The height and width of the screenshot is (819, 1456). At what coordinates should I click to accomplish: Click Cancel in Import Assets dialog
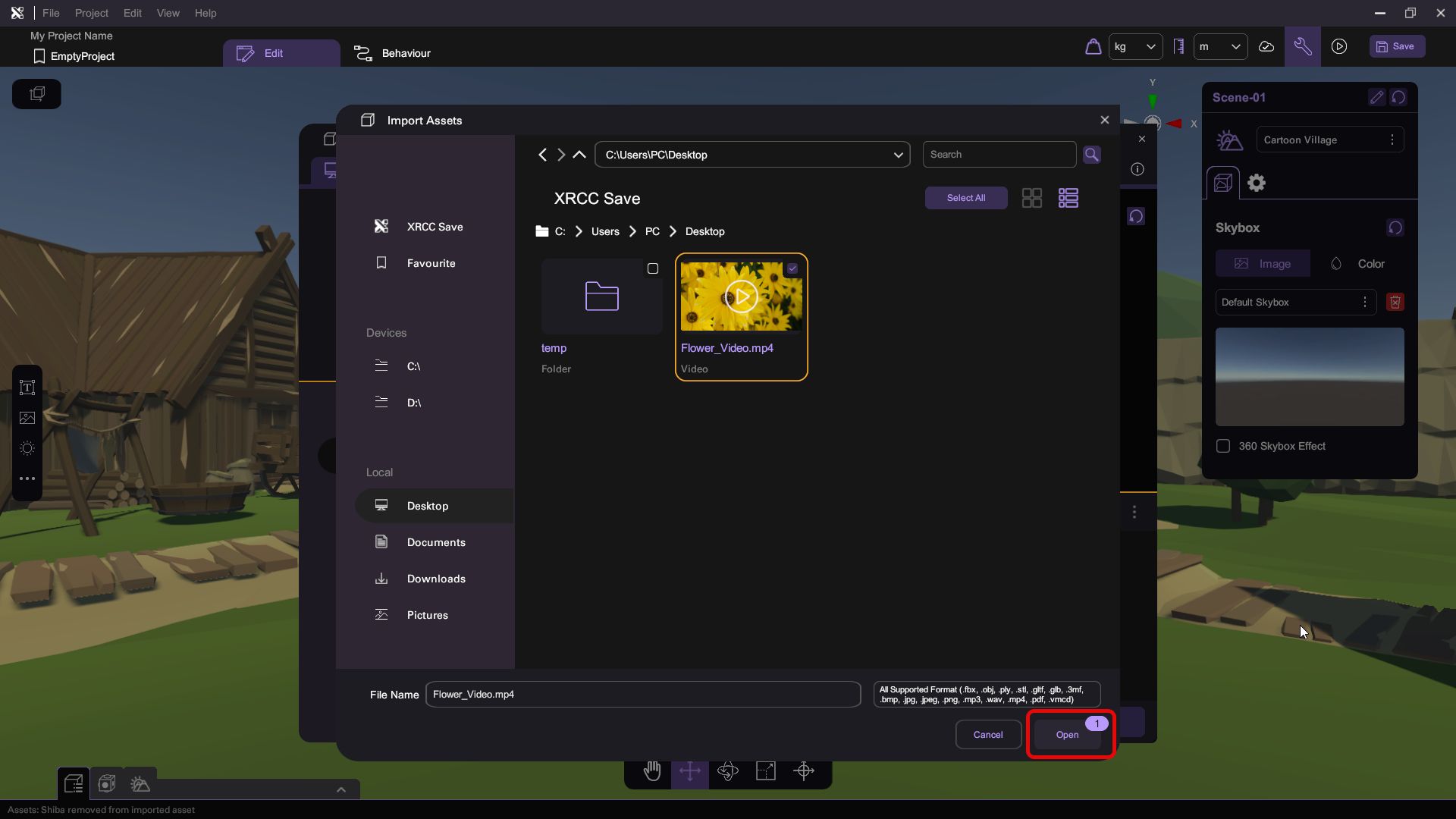987,734
